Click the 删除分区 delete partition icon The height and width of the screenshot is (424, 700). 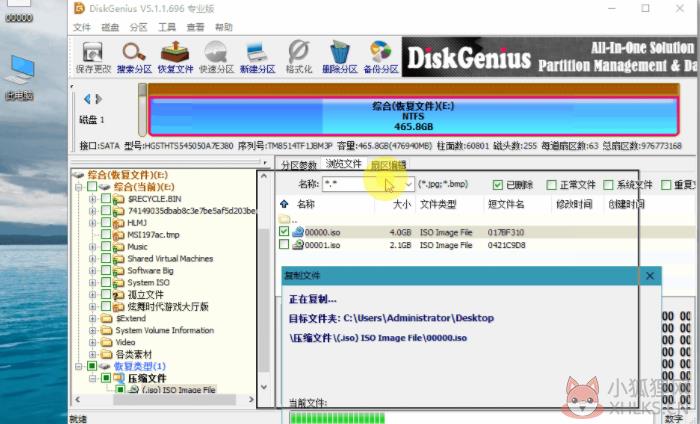[x=340, y=53]
